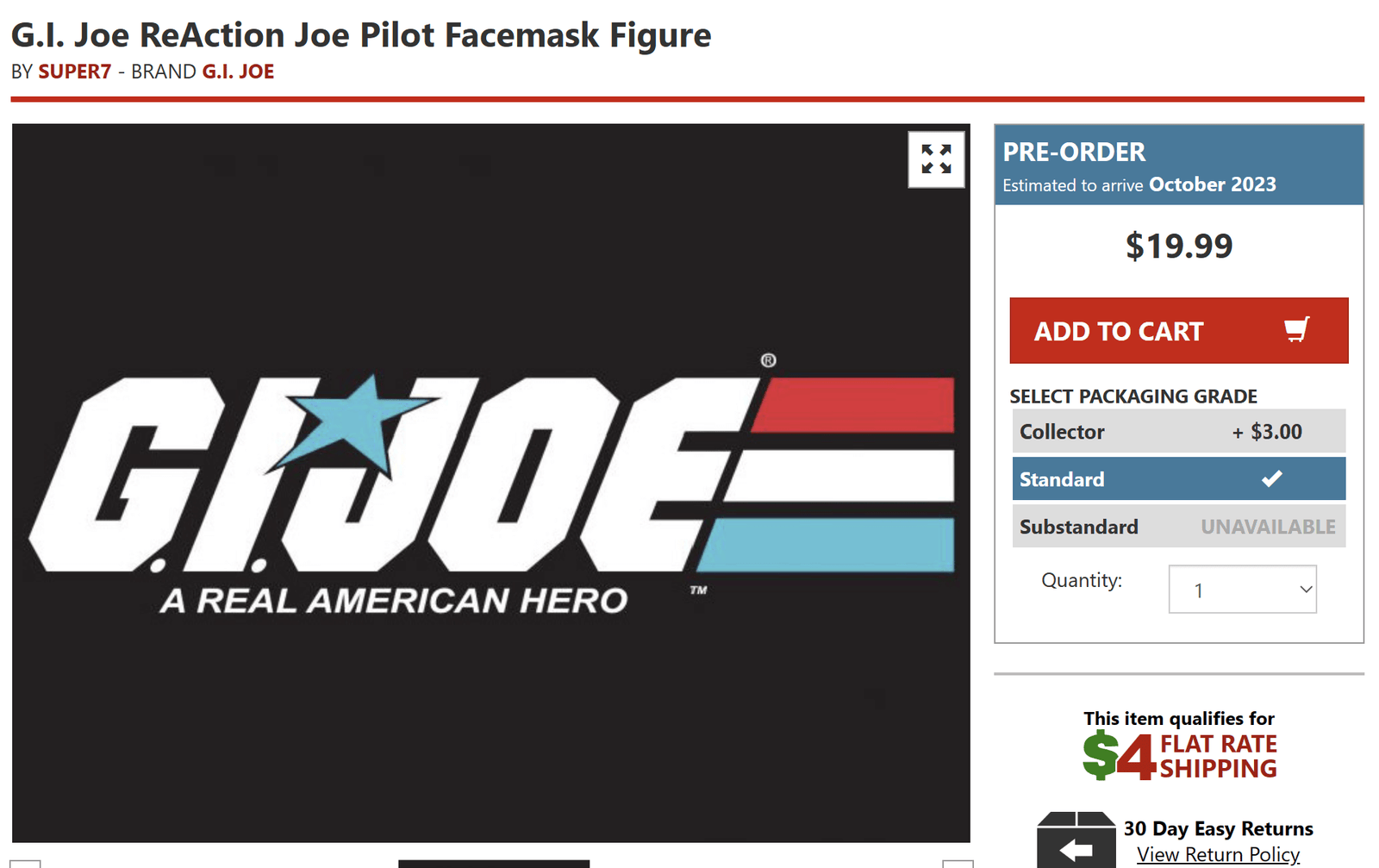Click the trademark symbol on the logo
Viewport: 1379px width, 868px height.
[x=765, y=361]
